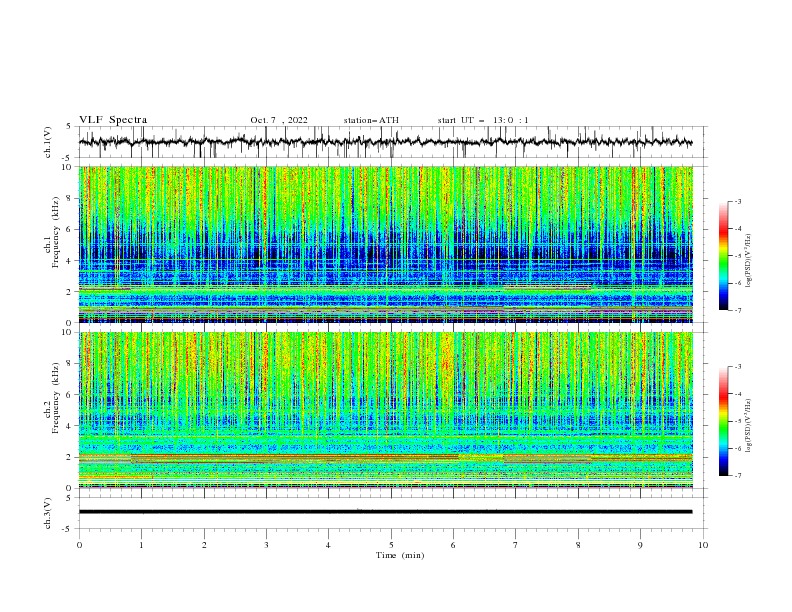Click the "-5" tick on ch.3(V) axis
Screen dimensions: 792x612
68,529
